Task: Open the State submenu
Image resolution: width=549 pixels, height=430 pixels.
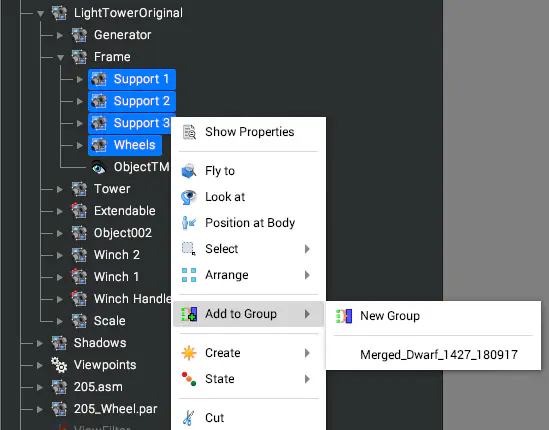Action: tap(248, 379)
